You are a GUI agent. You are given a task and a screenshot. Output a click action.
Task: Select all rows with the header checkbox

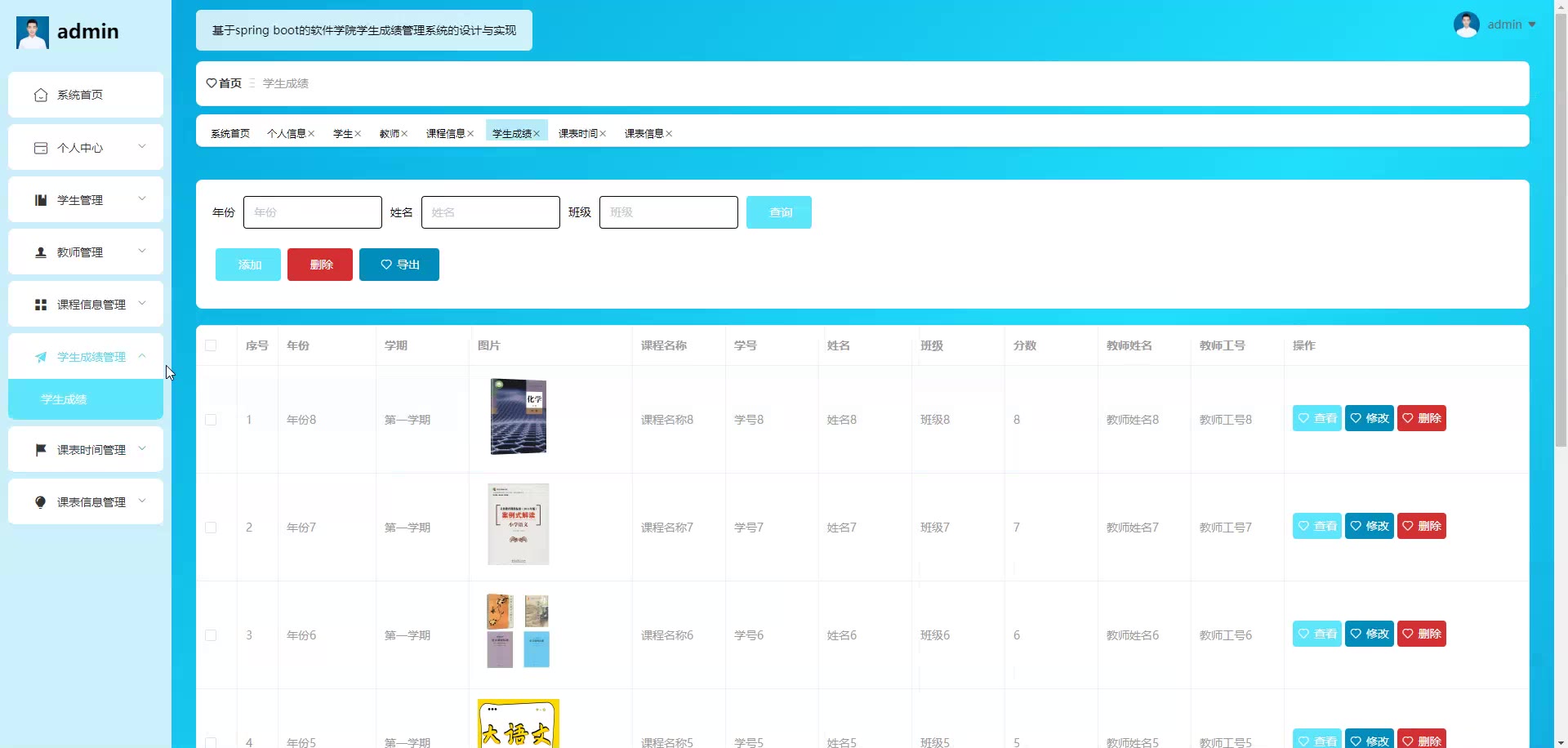pyautogui.click(x=211, y=345)
